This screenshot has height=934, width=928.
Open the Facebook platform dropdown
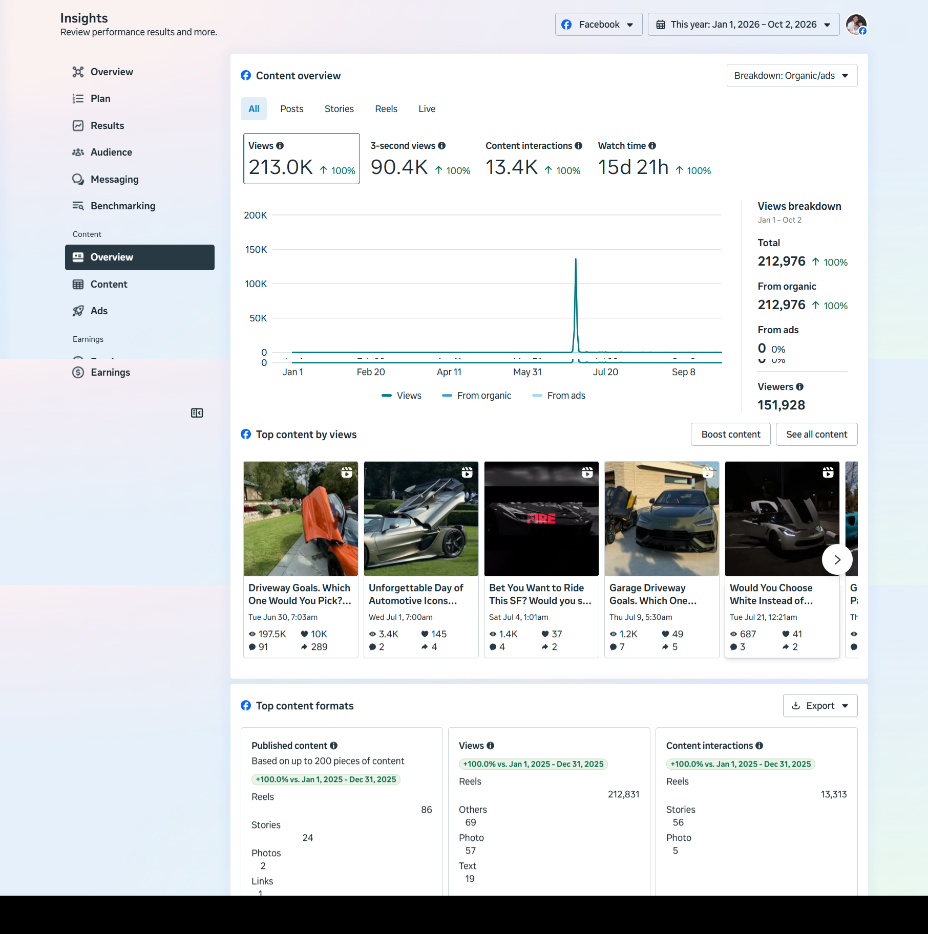click(599, 25)
